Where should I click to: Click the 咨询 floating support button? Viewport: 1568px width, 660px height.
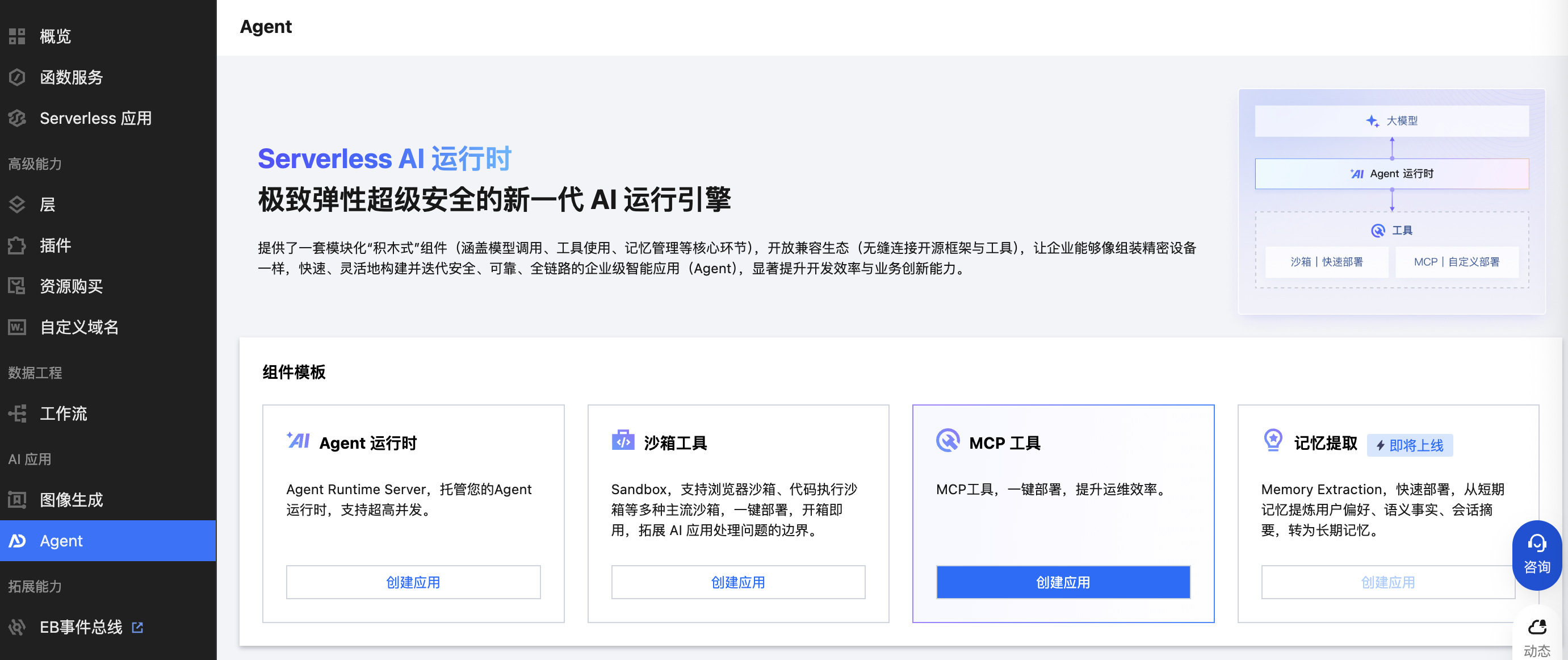click(1536, 555)
